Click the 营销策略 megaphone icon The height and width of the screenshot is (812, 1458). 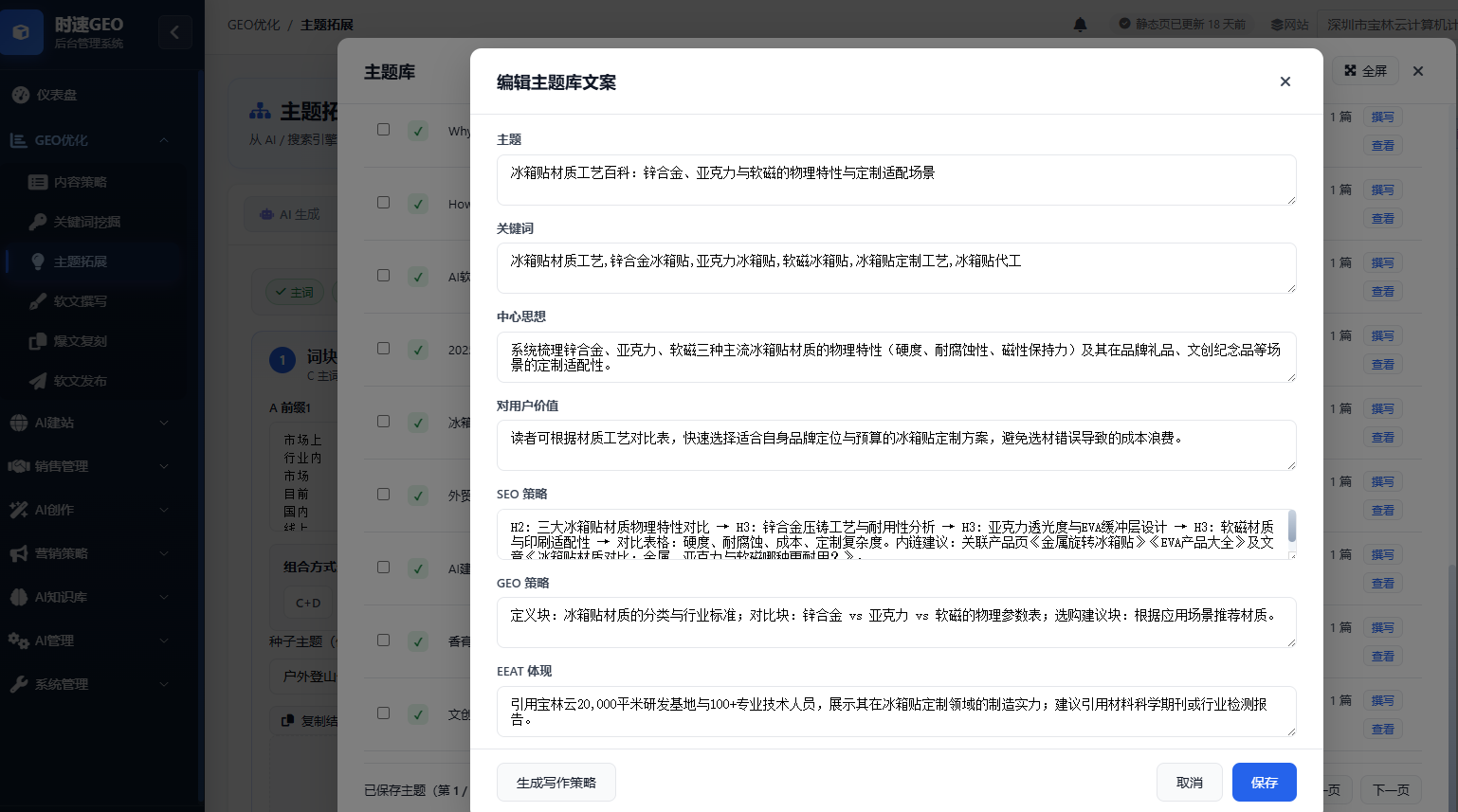point(19,553)
